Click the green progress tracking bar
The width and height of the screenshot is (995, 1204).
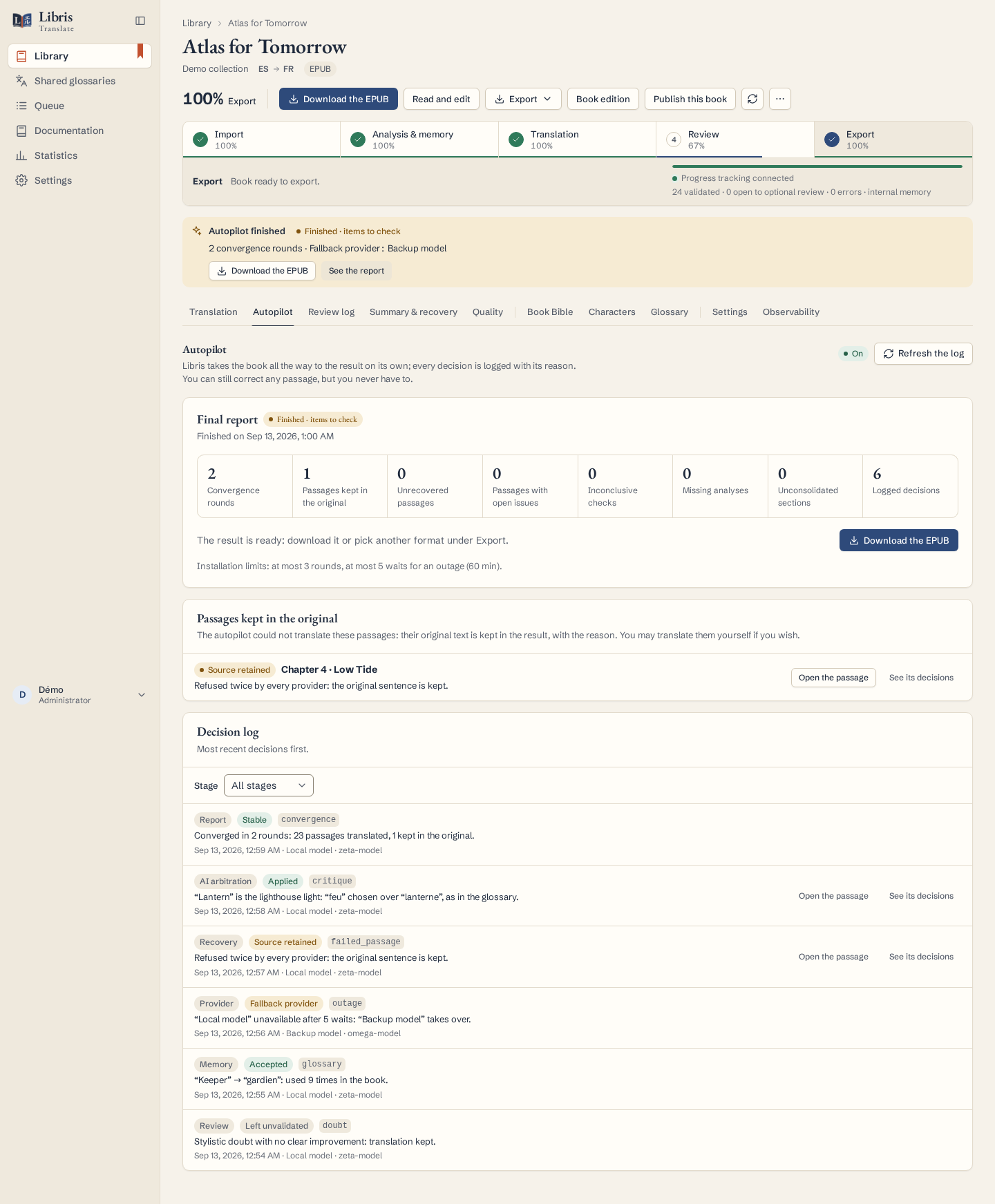point(817,166)
